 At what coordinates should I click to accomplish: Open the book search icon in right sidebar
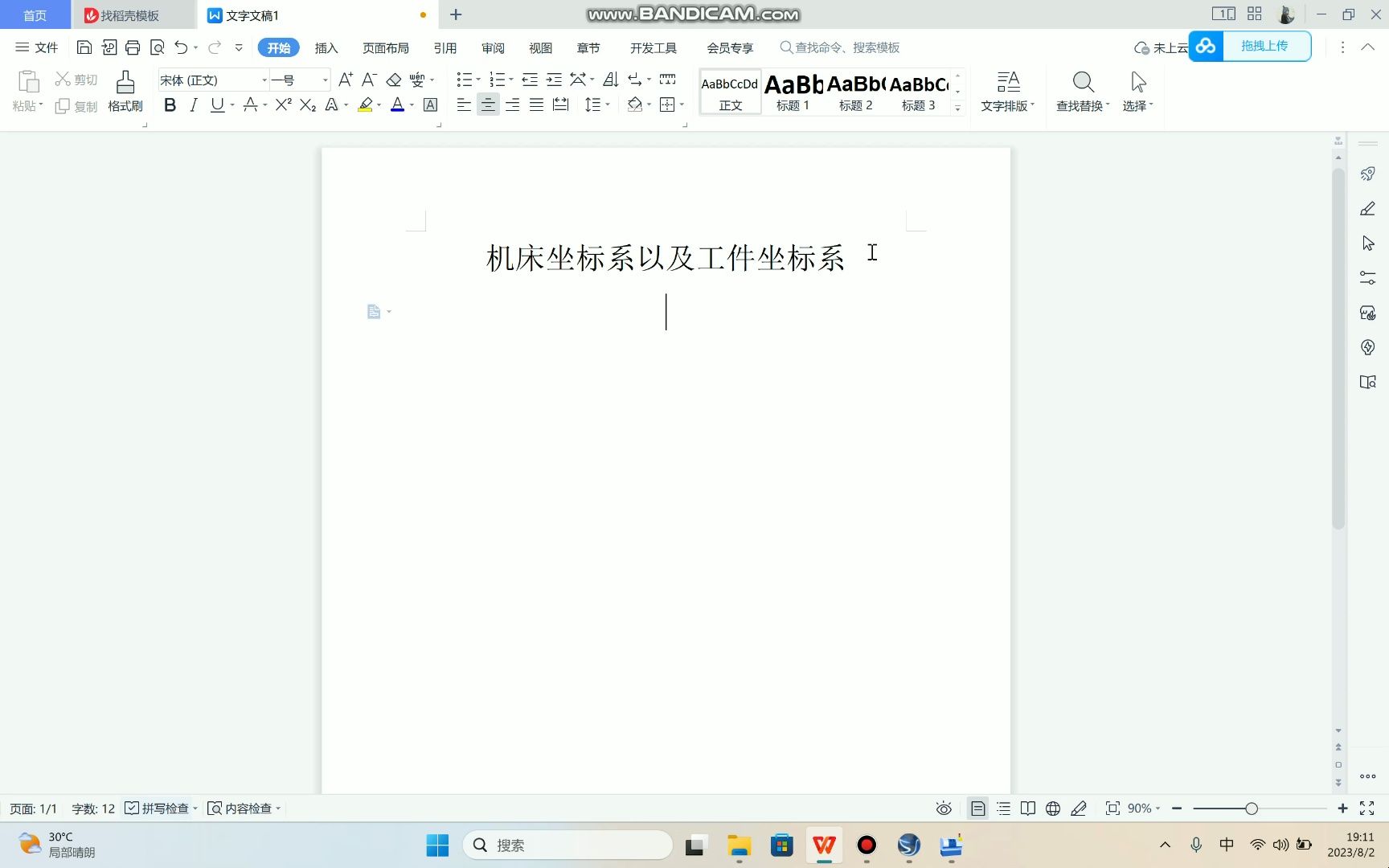[1367, 382]
